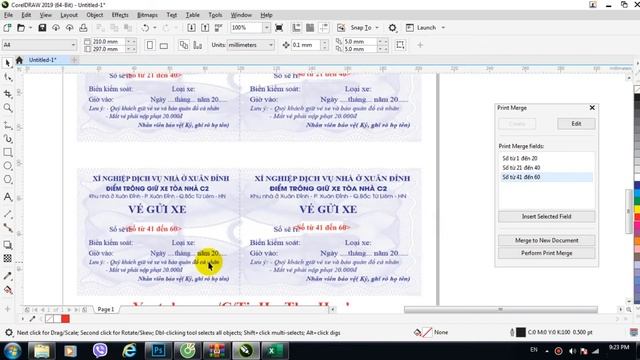
Task: Save the document with floppy icon
Action: coord(42,28)
